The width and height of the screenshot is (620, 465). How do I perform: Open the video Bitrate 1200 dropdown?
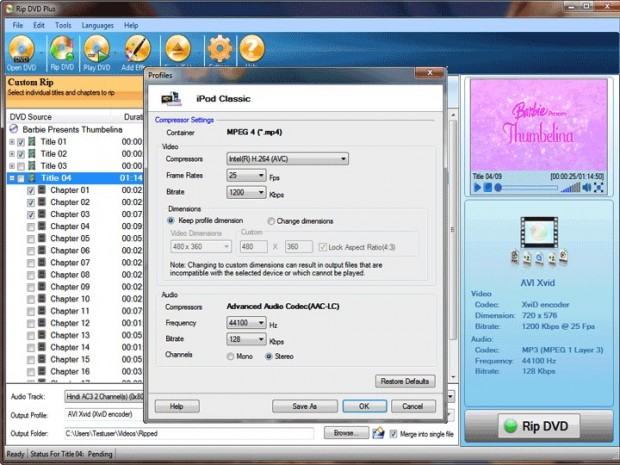pyautogui.click(x=246, y=193)
